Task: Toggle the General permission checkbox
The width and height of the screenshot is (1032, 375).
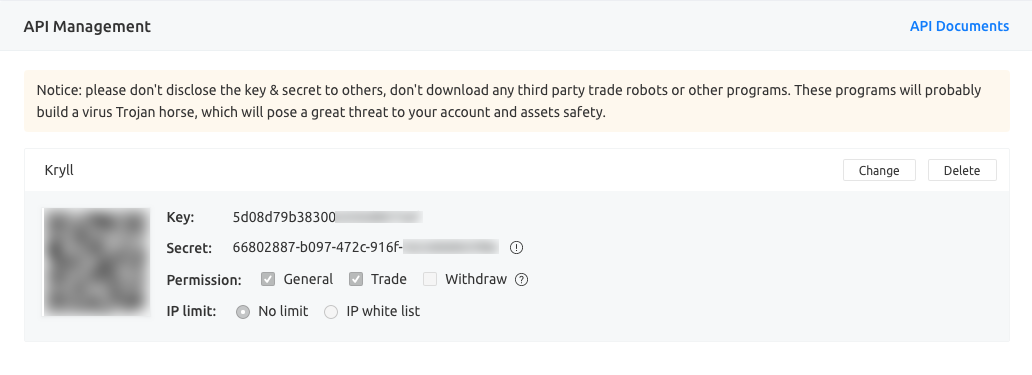Action: 268,279
